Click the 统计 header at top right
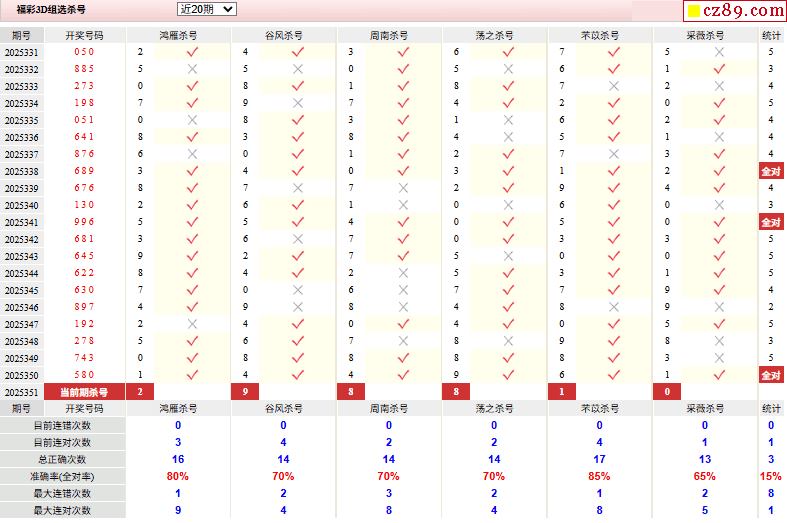The image size is (787, 523). click(x=771, y=35)
